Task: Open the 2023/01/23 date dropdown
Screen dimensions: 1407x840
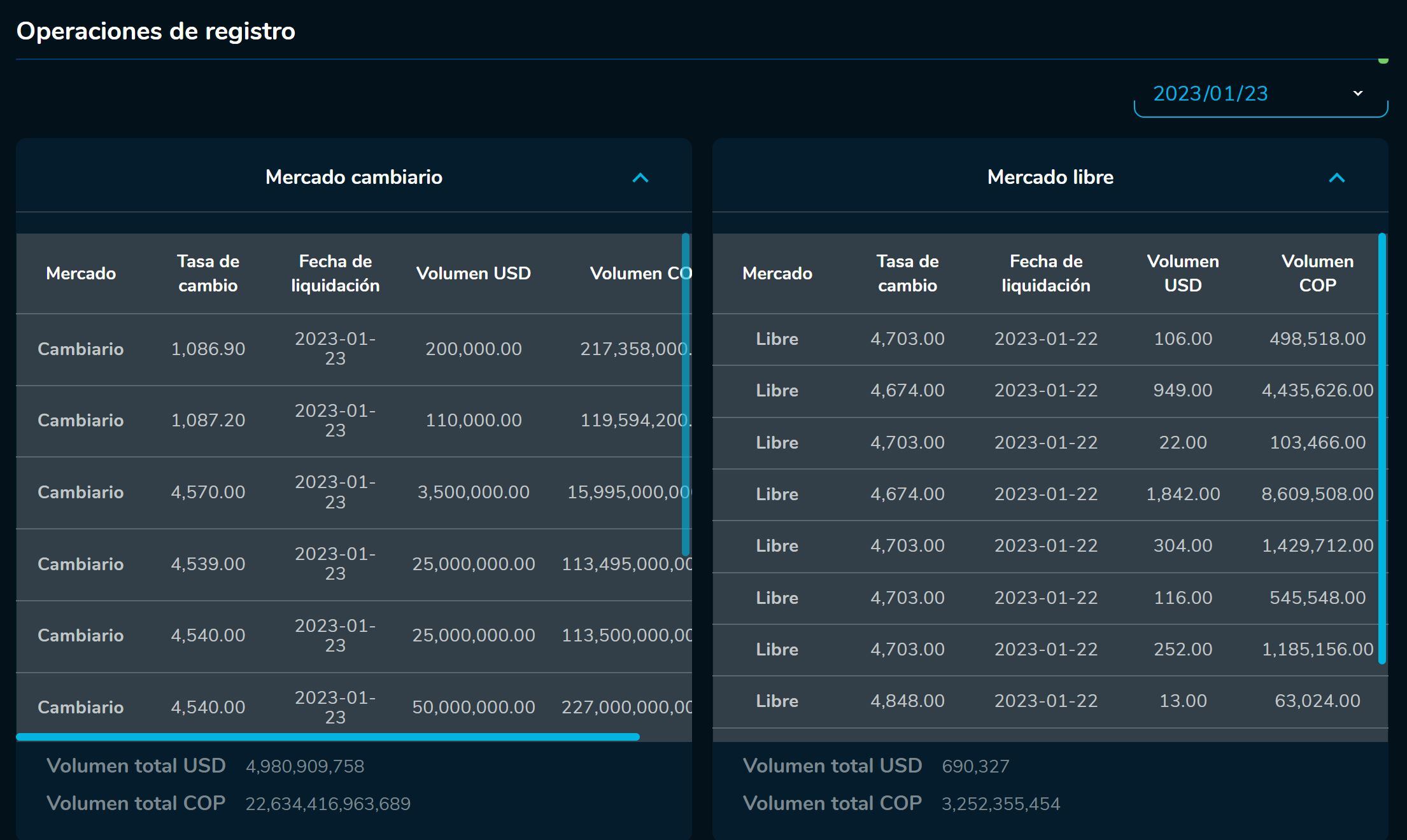Action: point(1259,94)
